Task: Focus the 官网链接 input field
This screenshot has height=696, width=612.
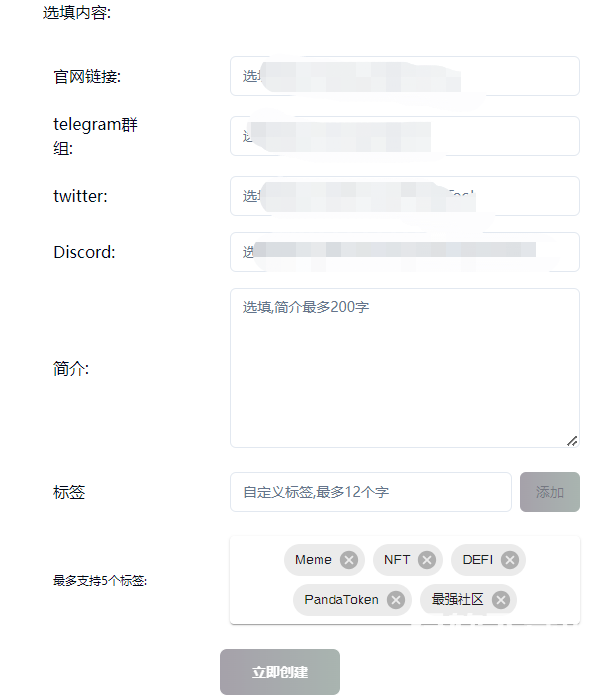Action: click(x=404, y=76)
